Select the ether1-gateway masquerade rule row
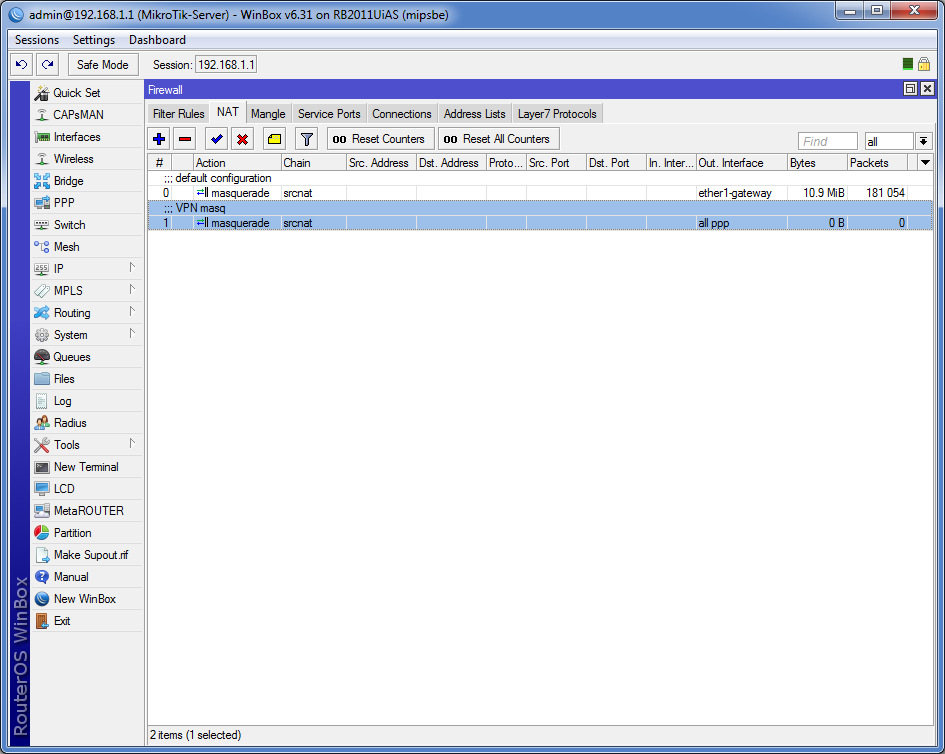 point(540,193)
